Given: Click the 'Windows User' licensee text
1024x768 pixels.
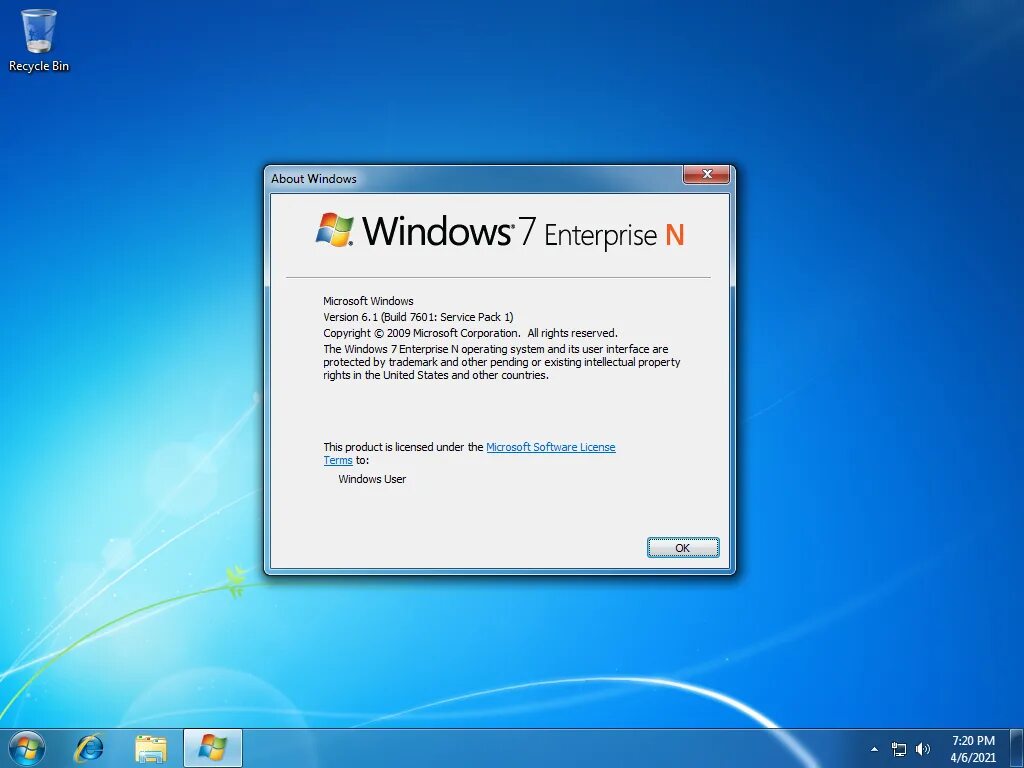Looking at the screenshot, I should tap(372, 479).
